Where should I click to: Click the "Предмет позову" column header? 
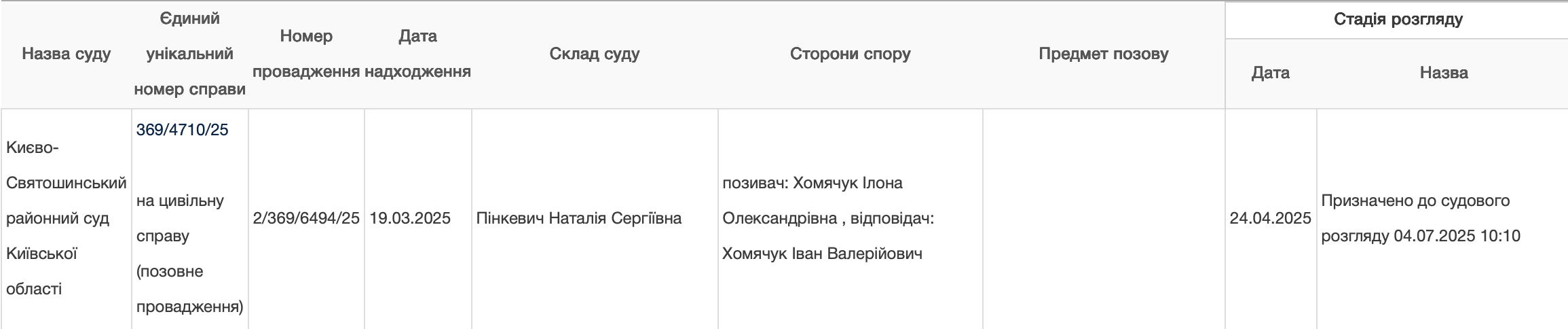point(1103,54)
